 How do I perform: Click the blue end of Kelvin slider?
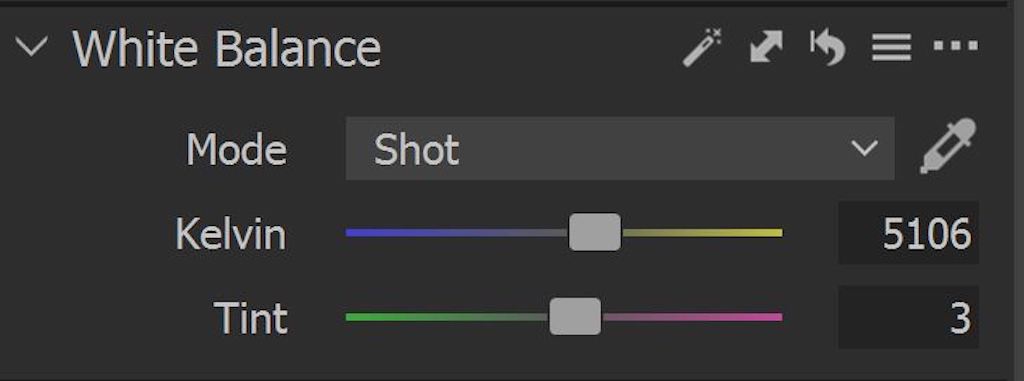coord(359,232)
